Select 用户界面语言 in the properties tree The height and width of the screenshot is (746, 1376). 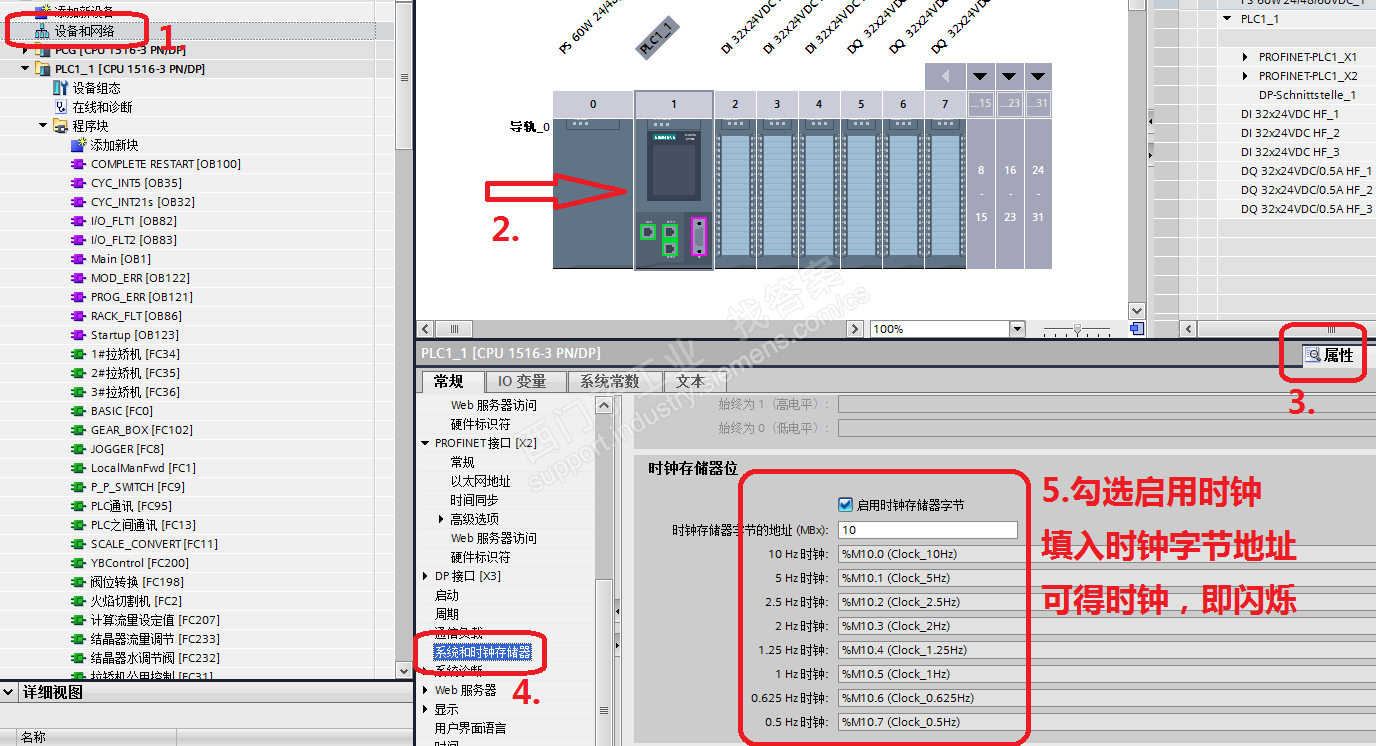(470, 728)
